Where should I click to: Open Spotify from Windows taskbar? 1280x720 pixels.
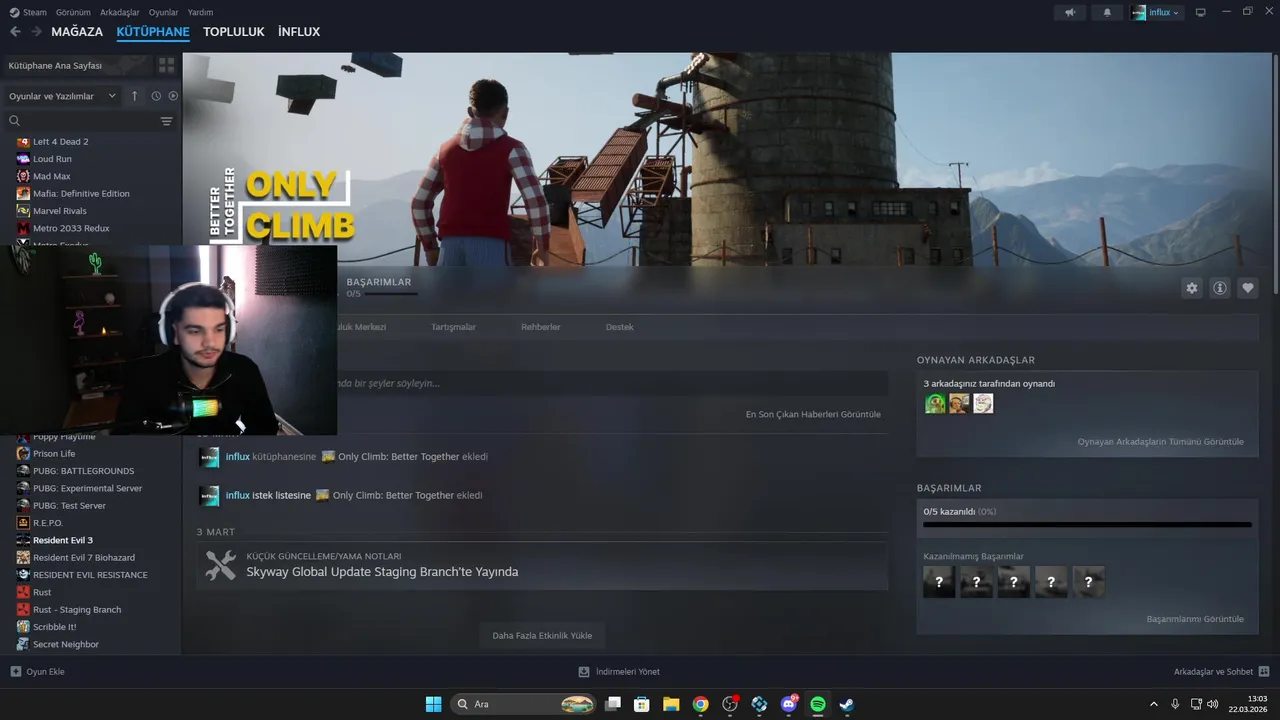818,704
